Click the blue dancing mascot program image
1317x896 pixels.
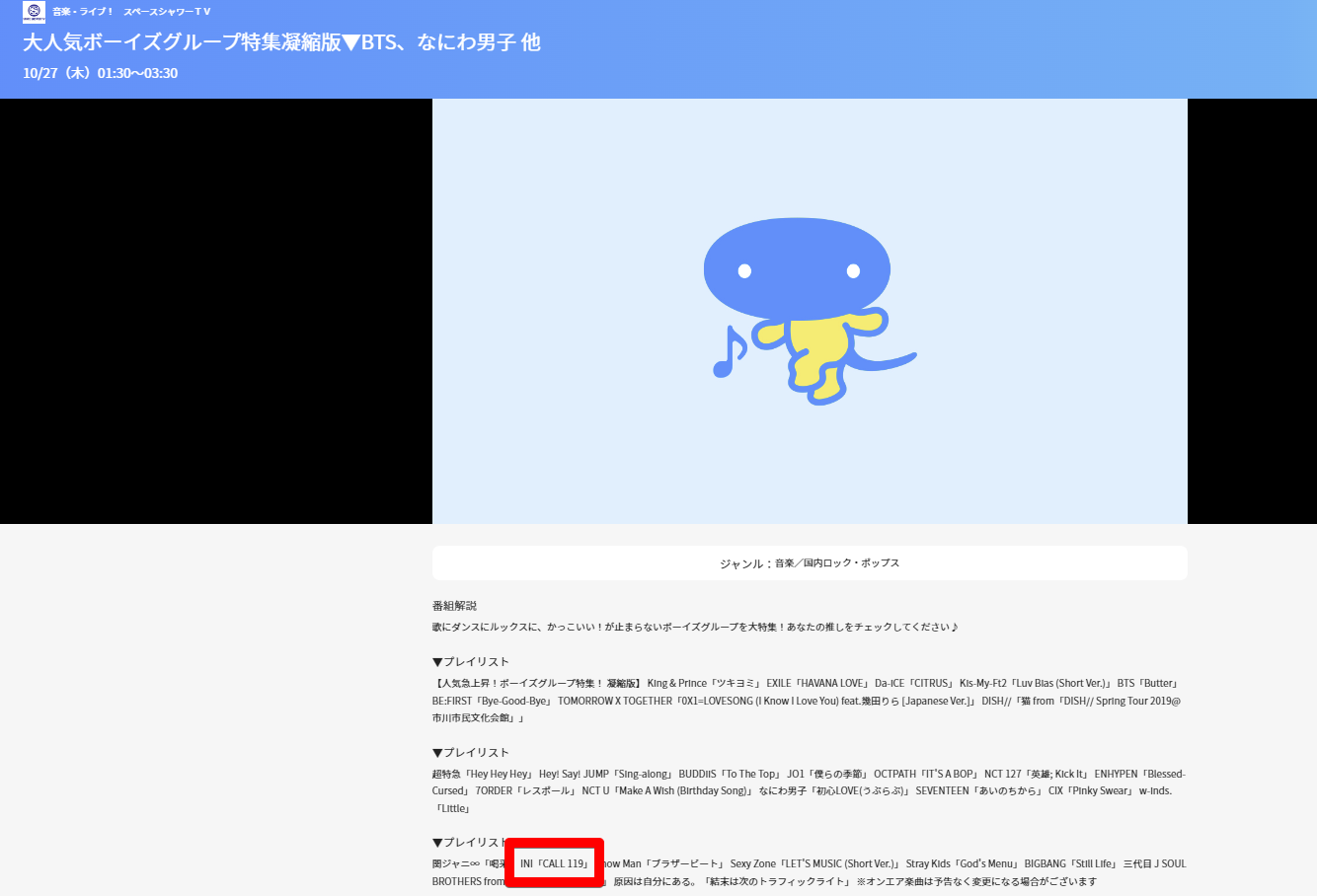click(x=810, y=311)
